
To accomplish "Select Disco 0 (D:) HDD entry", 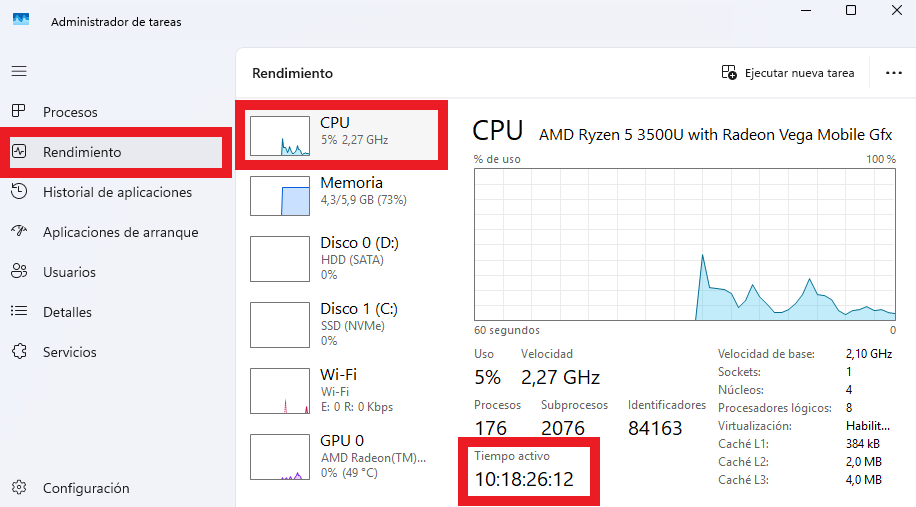I will click(x=341, y=258).
